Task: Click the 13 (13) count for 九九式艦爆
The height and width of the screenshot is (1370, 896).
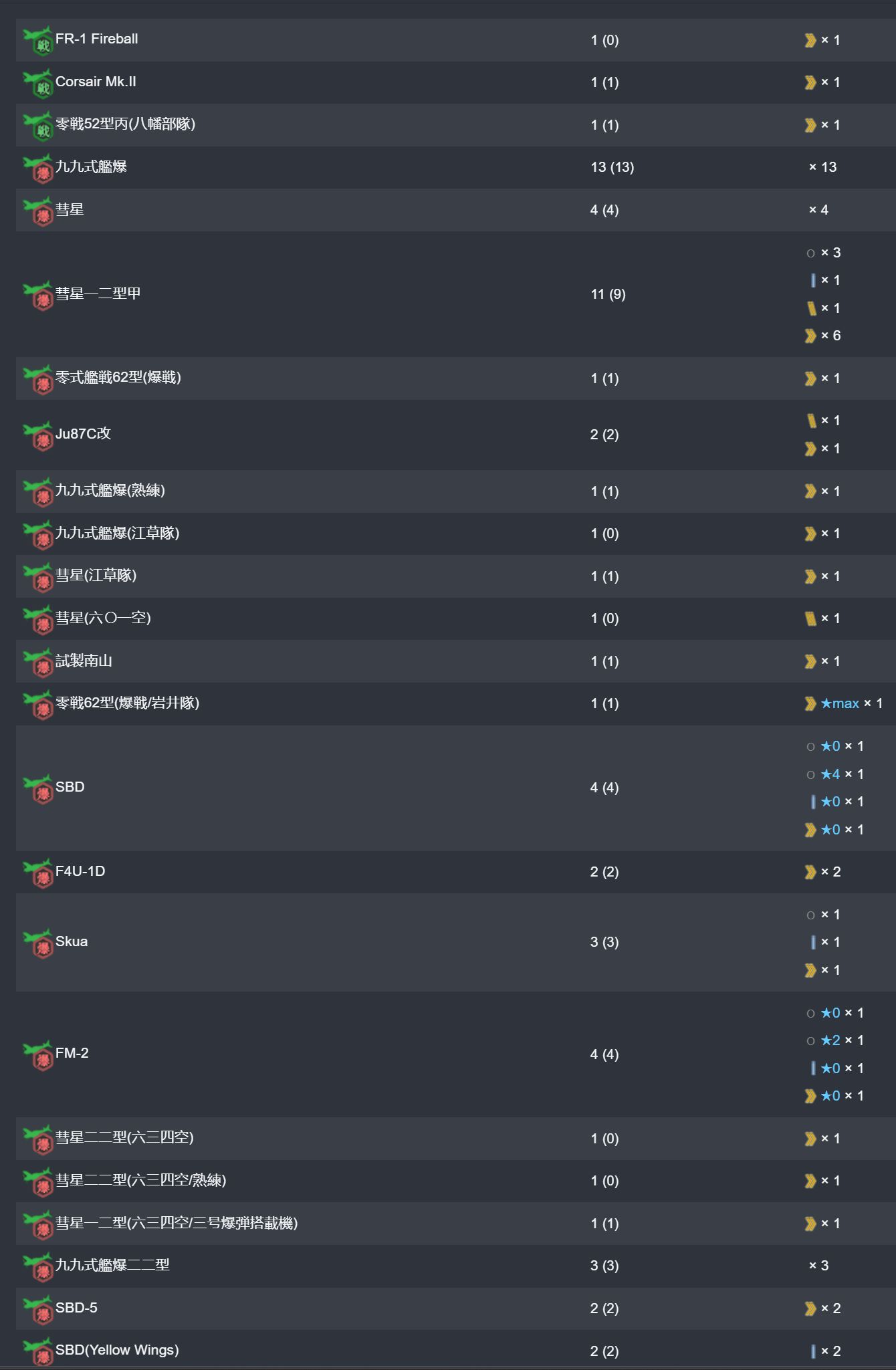Action: (x=612, y=167)
